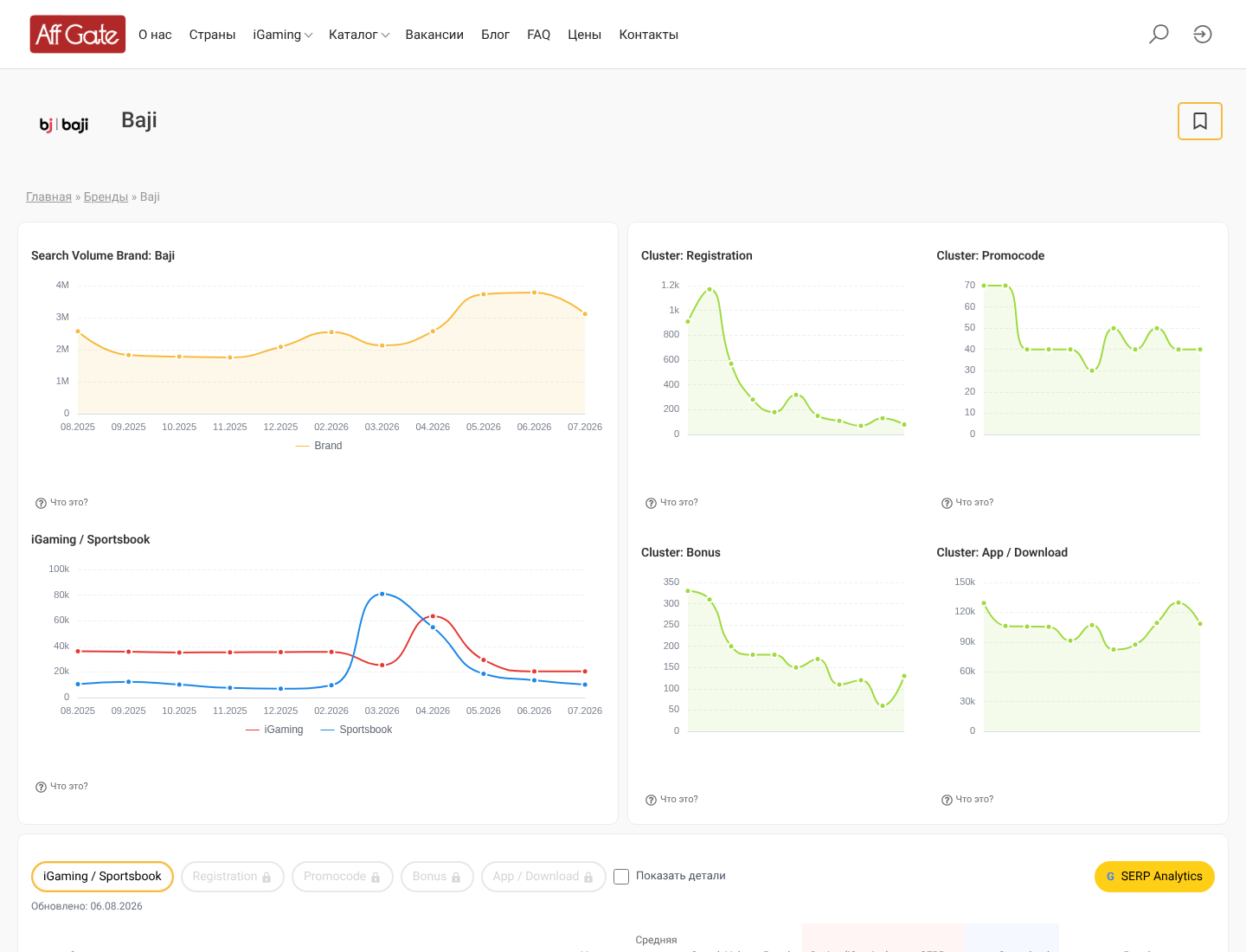This screenshot has width=1246, height=952.
Task: Open site search via magnifier icon
Action: [1159, 35]
